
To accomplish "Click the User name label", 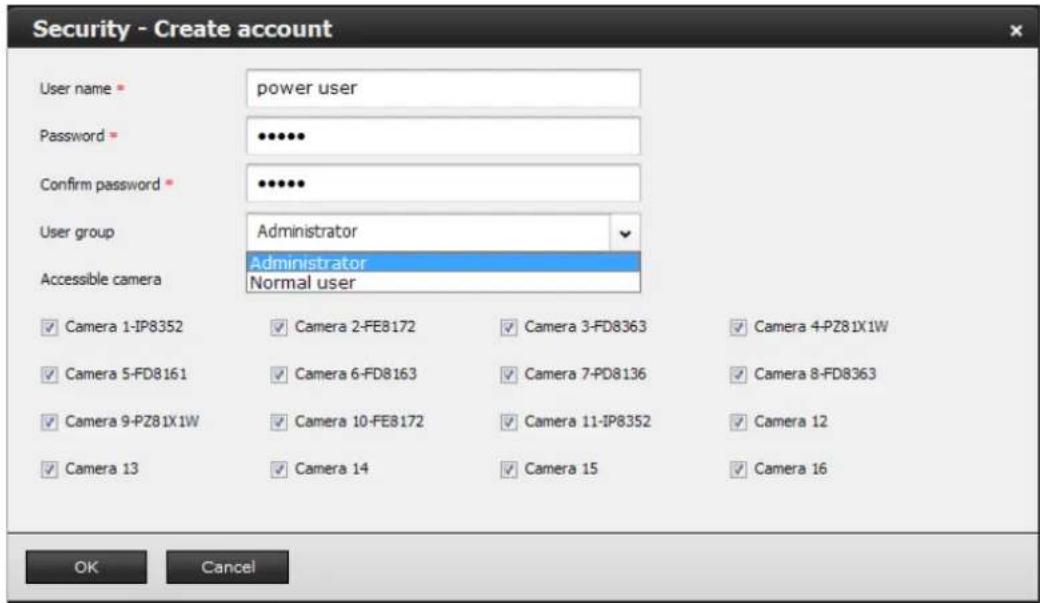I will point(76,89).
